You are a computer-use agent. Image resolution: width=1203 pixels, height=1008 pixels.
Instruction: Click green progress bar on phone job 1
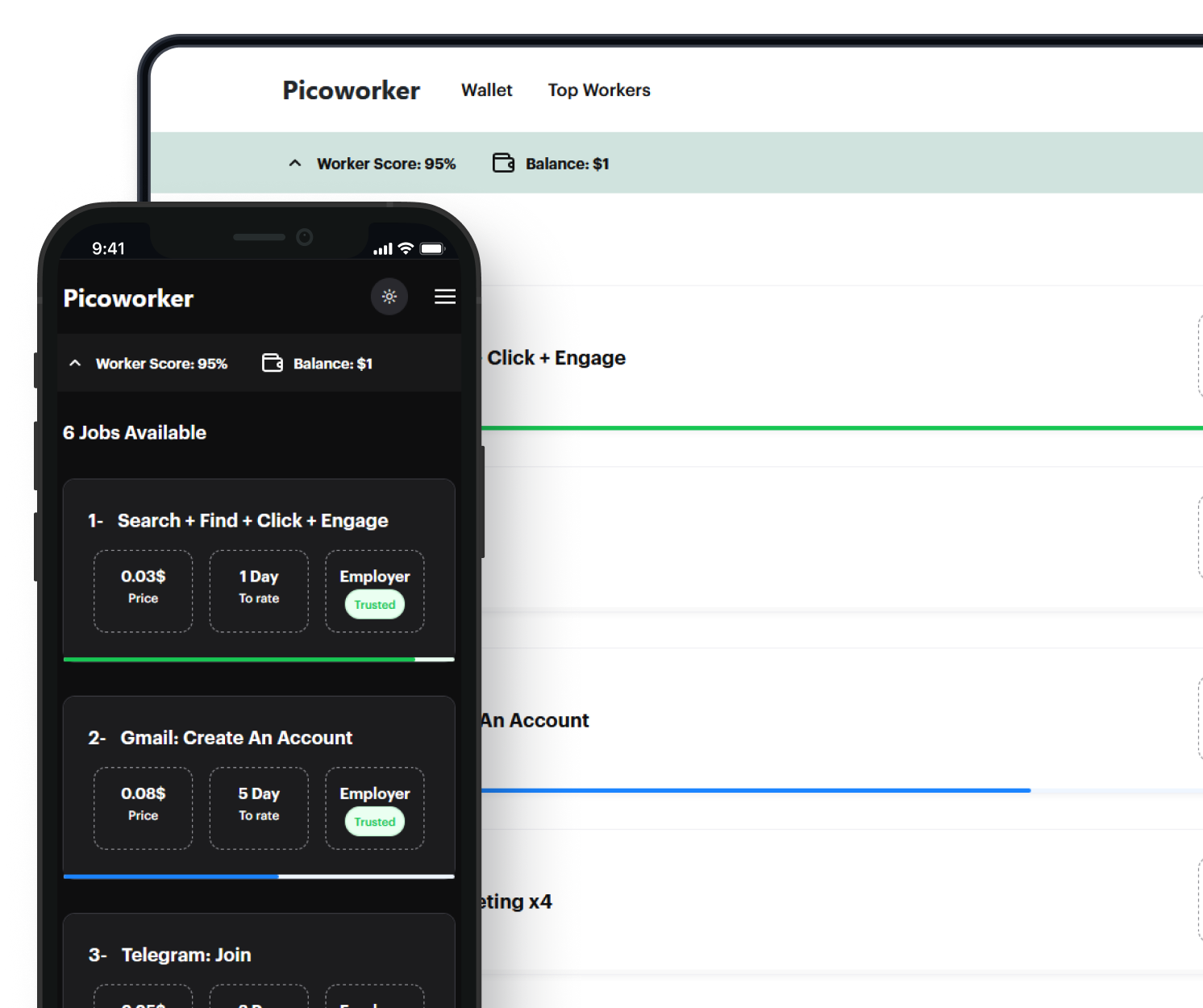[x=239, y=660]
